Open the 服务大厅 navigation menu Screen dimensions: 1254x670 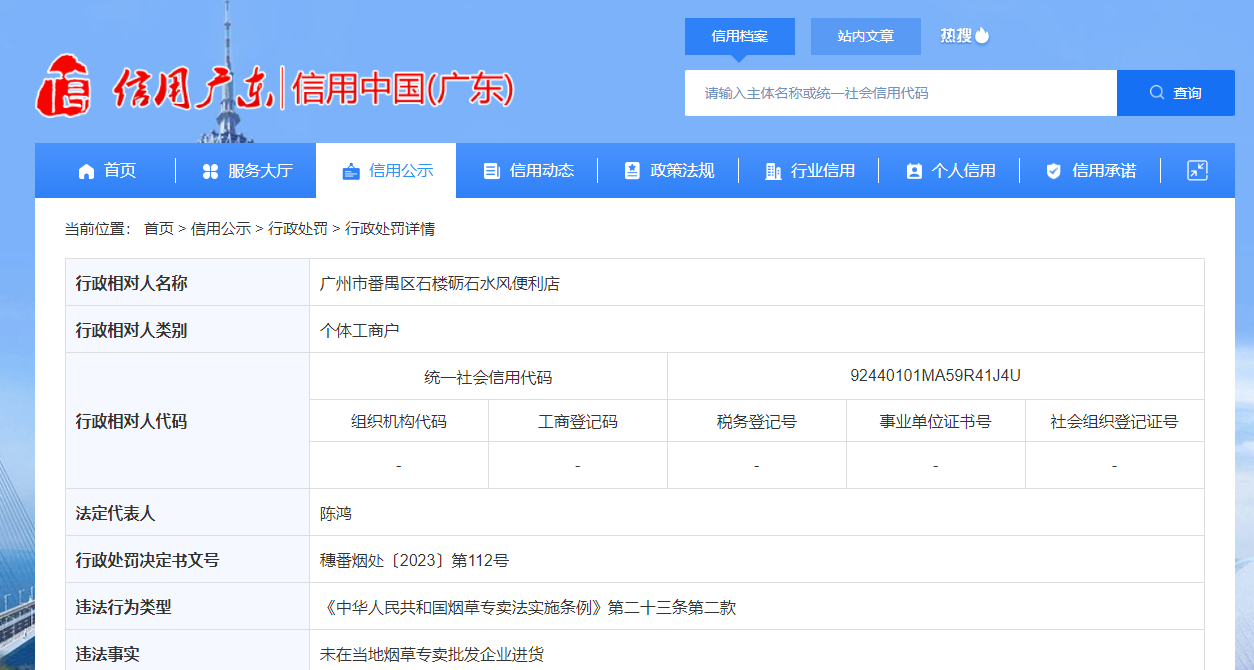click(247, 171)
